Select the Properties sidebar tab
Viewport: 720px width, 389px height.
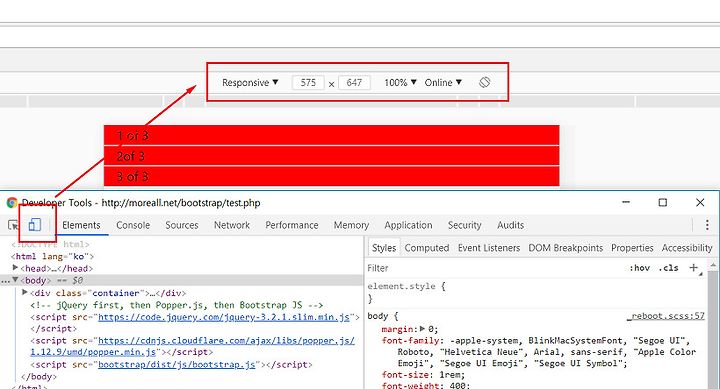pyautogui.click(x=632, y=248)
